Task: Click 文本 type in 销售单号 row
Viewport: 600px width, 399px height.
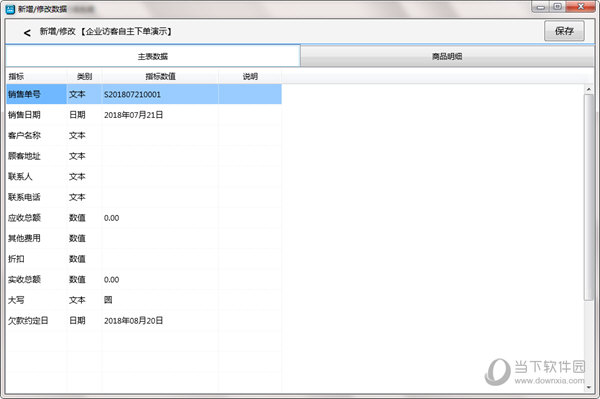Action: (77, 94)
